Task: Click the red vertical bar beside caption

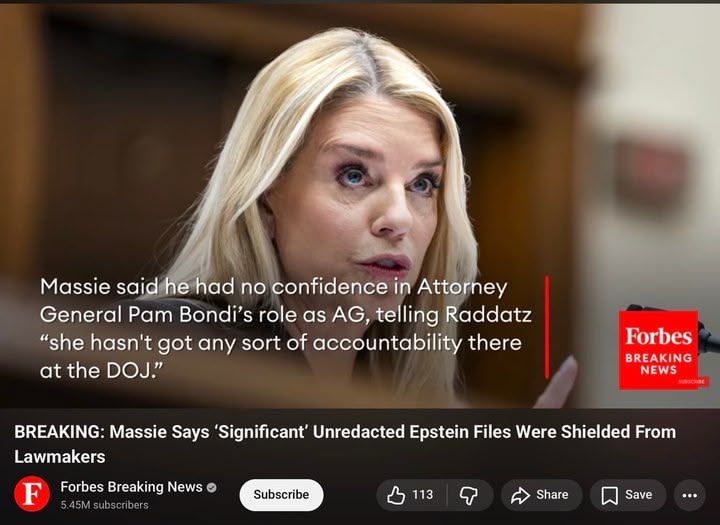Action: [x=547, y=327]
